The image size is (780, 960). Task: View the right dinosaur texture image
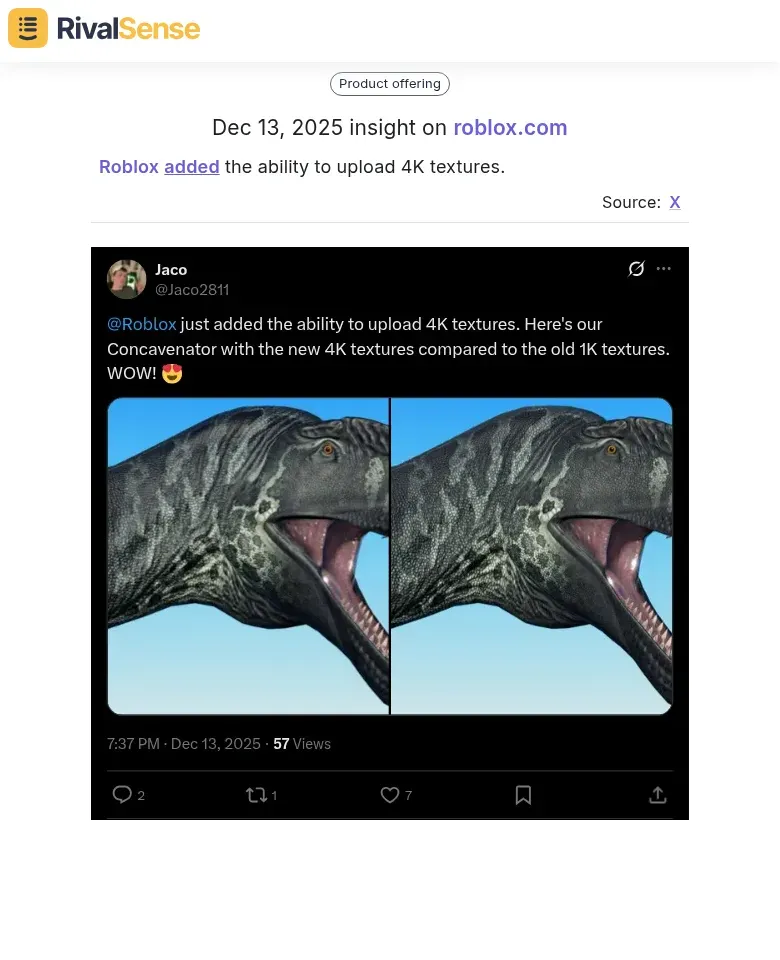[532, 556]
